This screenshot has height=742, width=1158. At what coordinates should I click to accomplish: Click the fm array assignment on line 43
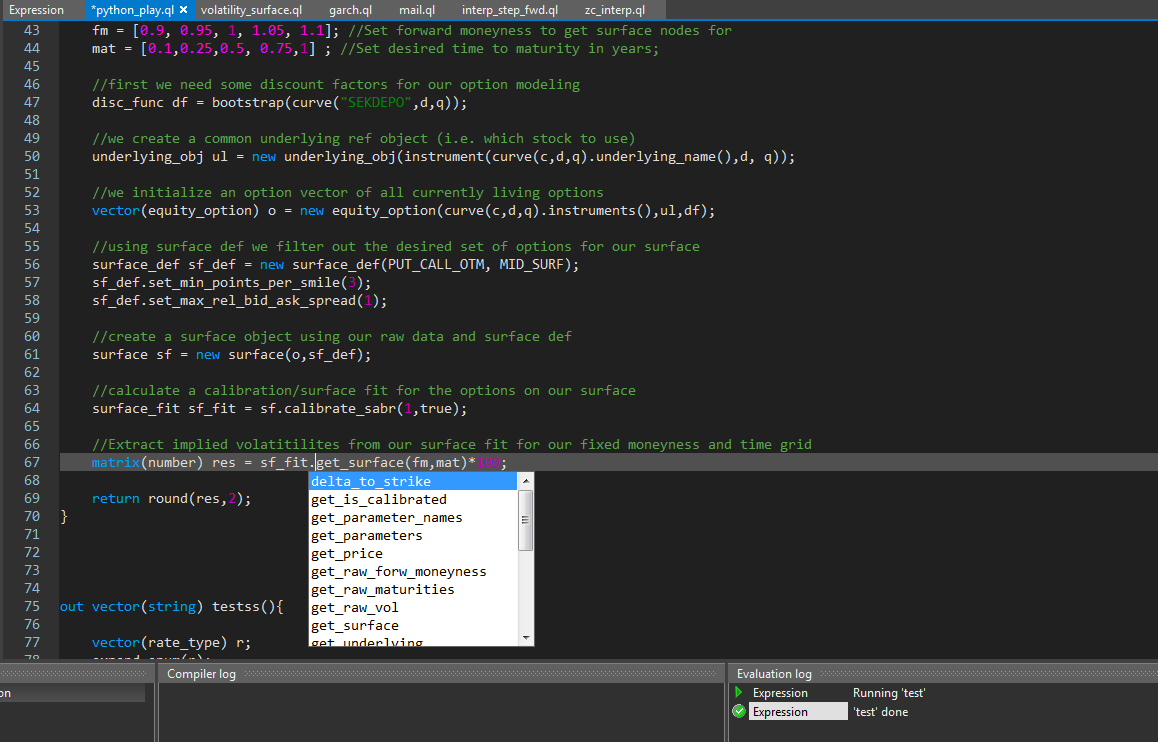pos(216,30)
